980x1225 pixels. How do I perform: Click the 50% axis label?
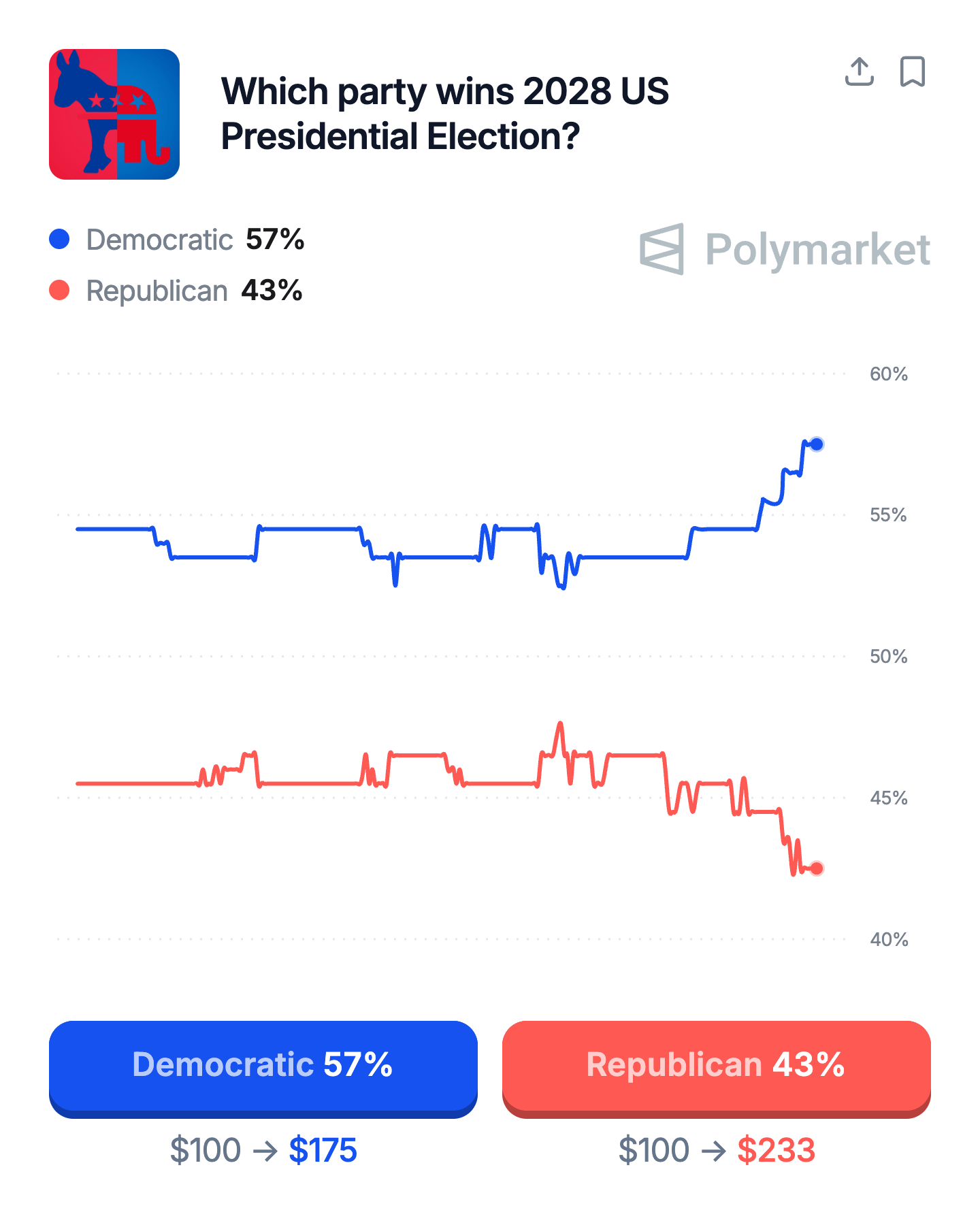(888, 656)
